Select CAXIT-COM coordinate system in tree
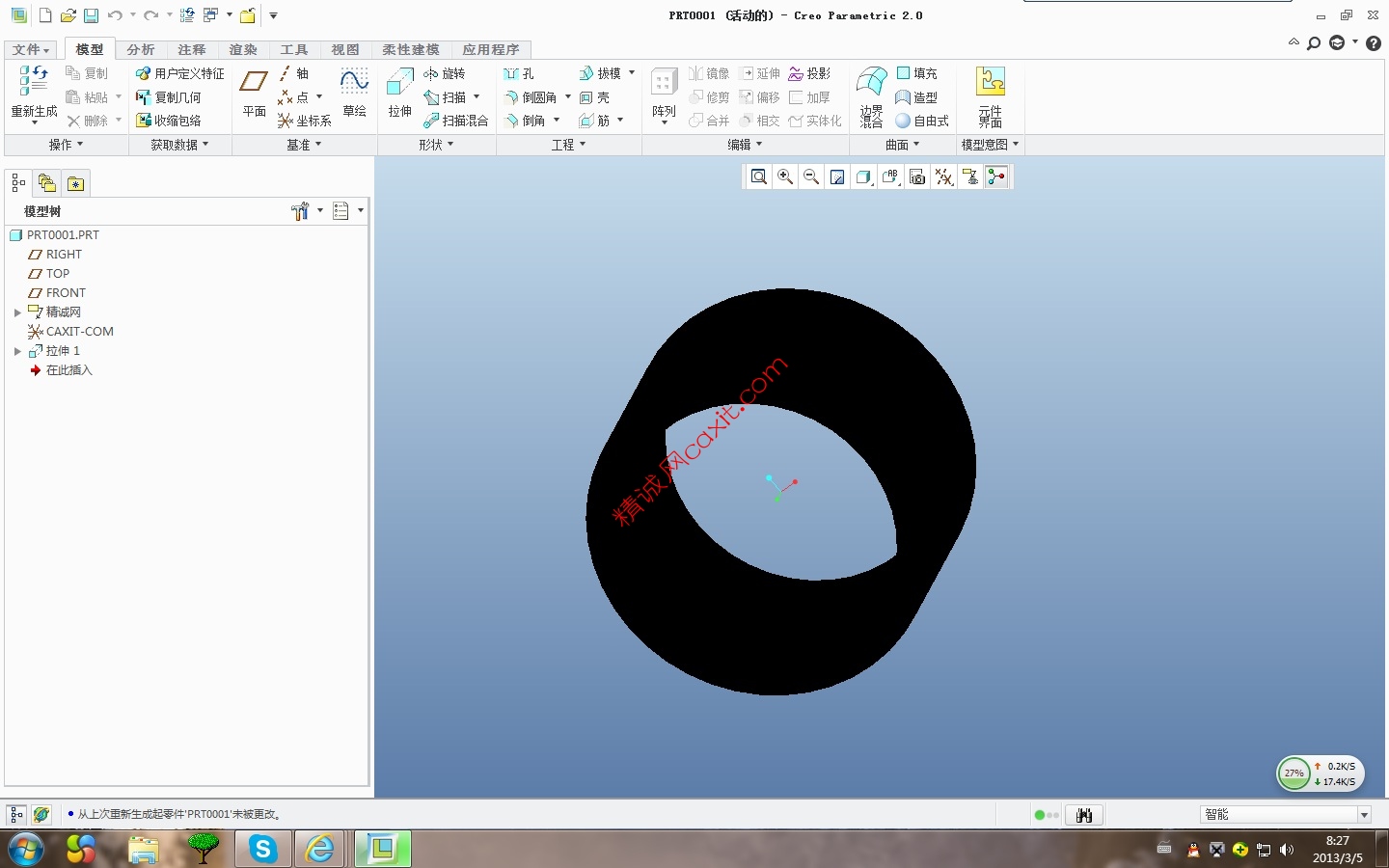 [79, 332]
